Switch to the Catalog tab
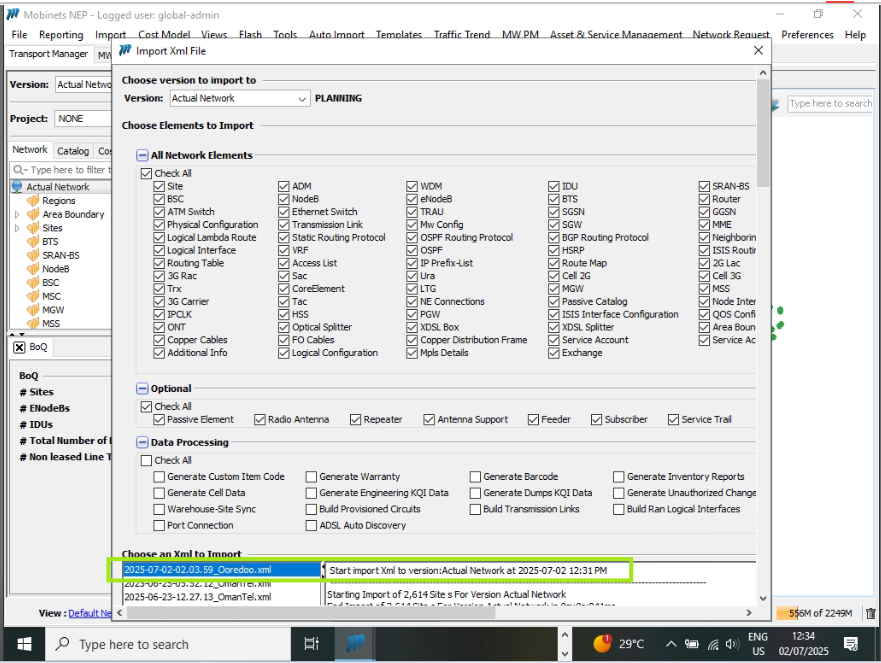Screen dimensions: 881x663 pyautogui.click(x=72, y=151)
